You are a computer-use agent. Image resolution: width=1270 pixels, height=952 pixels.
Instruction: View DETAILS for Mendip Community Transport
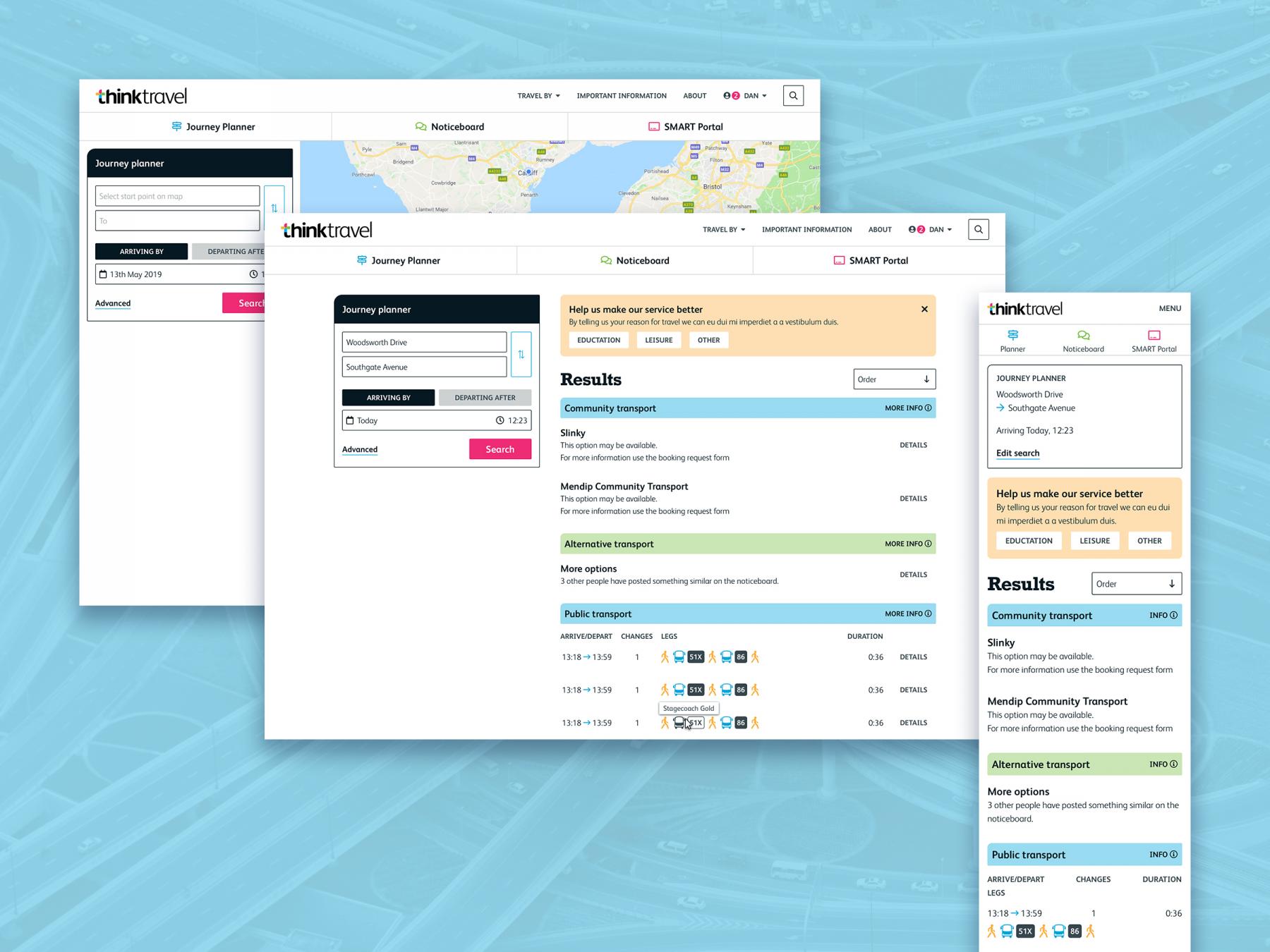coord(913,499)
